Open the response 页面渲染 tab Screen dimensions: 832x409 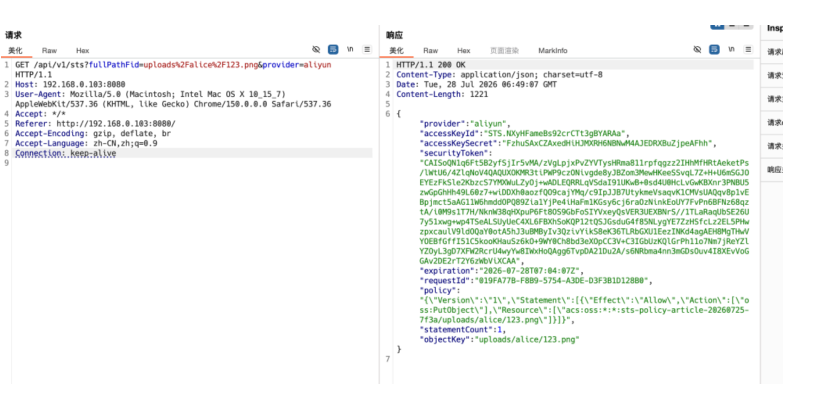504,50
